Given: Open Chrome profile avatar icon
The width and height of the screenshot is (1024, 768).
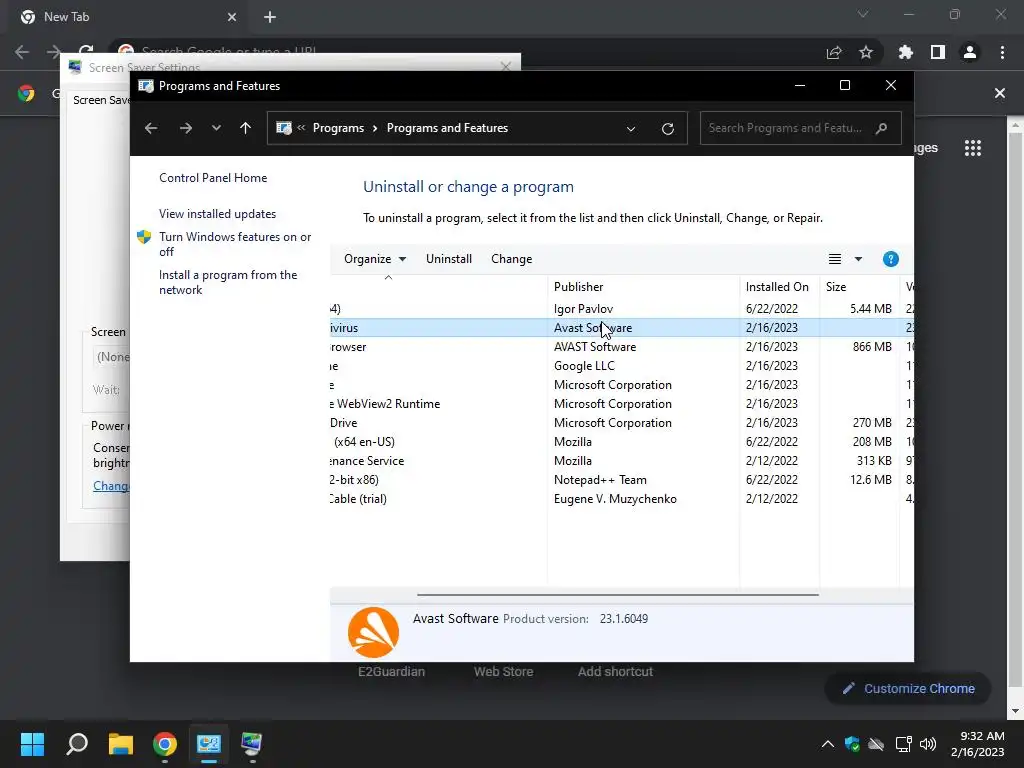Looking at the screenshot, I should pyautogui.click(x=970, y=52).
